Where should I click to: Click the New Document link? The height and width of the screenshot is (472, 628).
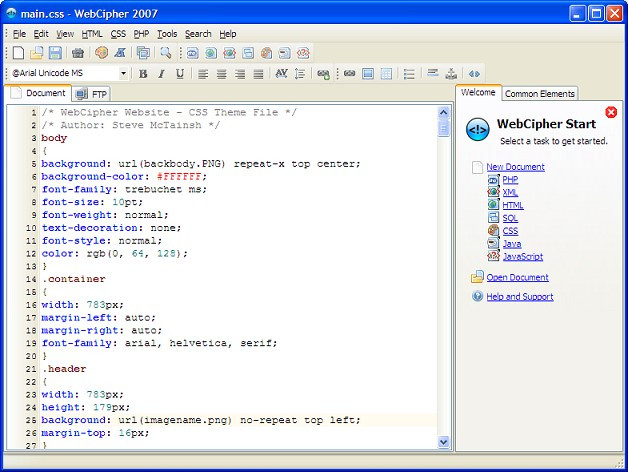(x=515, y=167)
